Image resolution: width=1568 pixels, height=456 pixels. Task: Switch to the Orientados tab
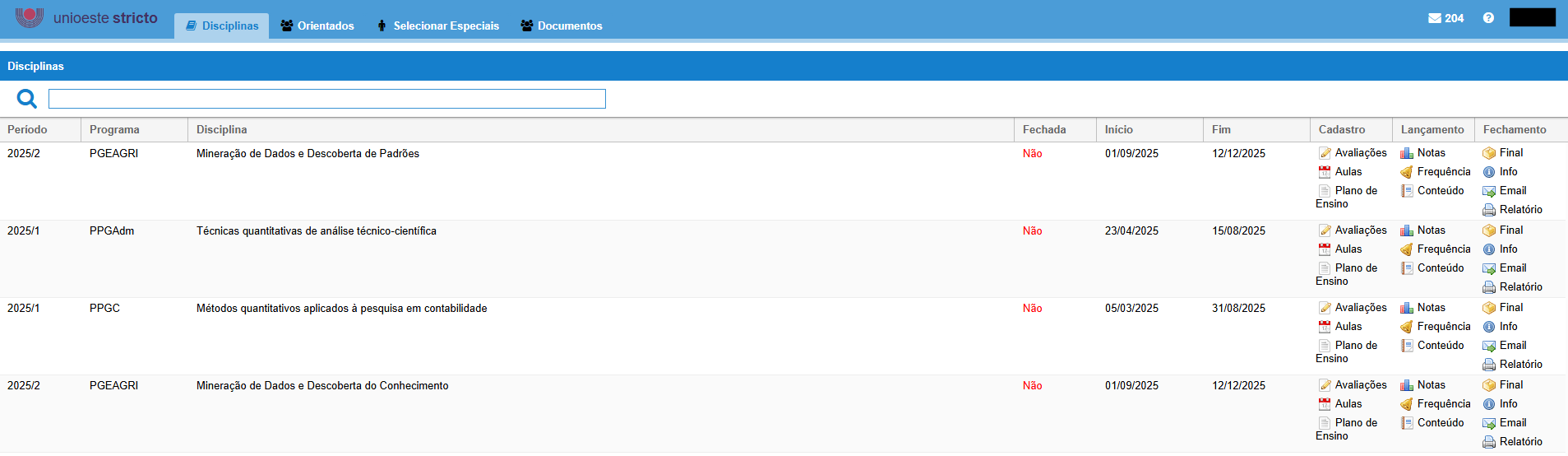(x=317, y=26)
